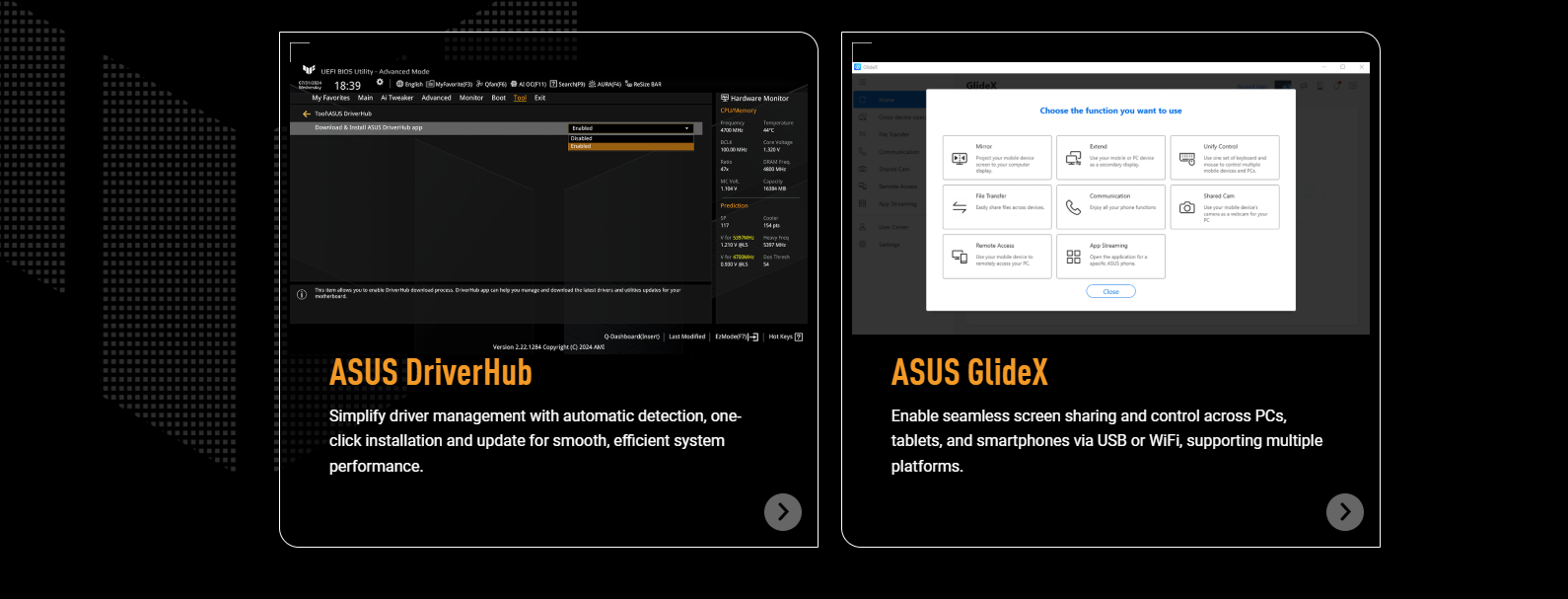Select the Mirror function icon in GlideX
Viewport: 1568px width, 599px height.
point(959,158)
